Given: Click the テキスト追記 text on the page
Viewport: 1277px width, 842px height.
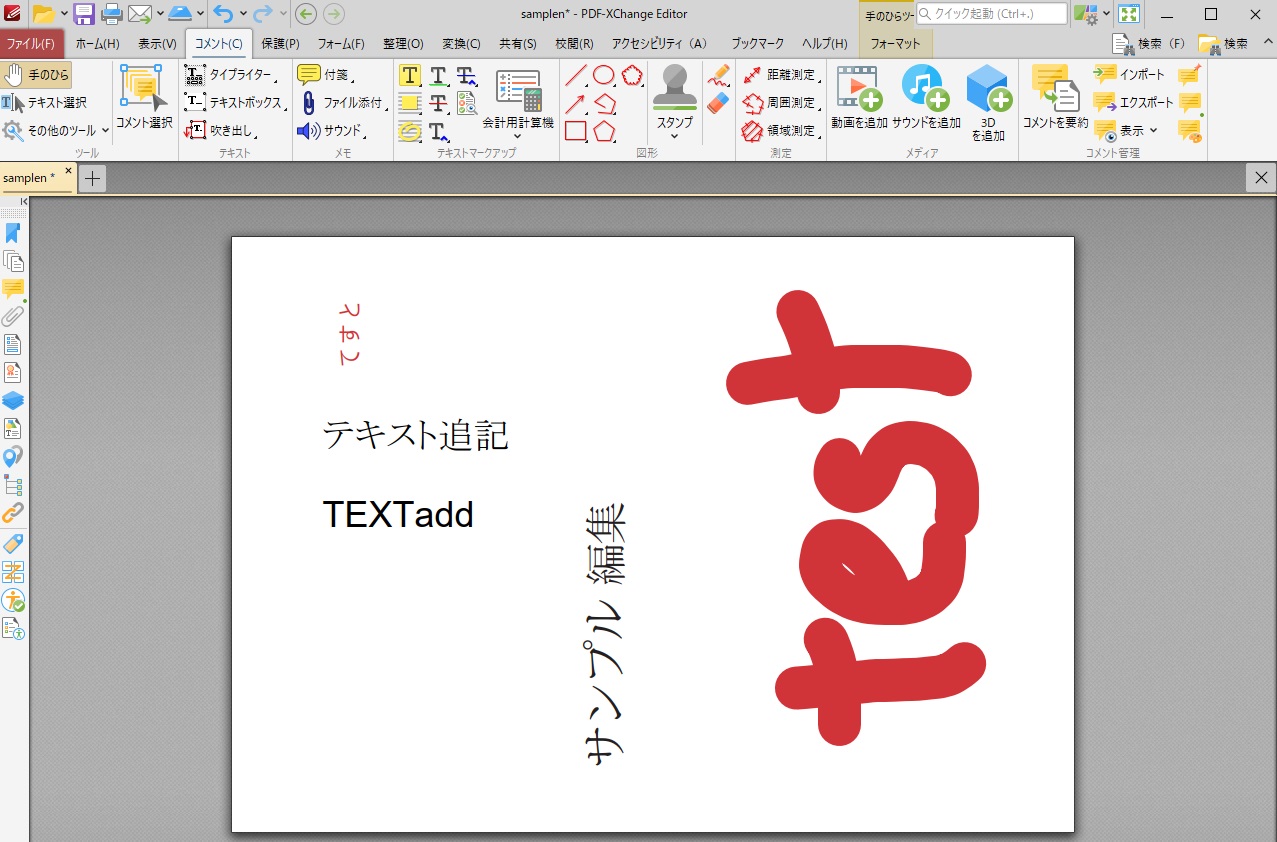Looking at the screenshot, I should [416, 435].
